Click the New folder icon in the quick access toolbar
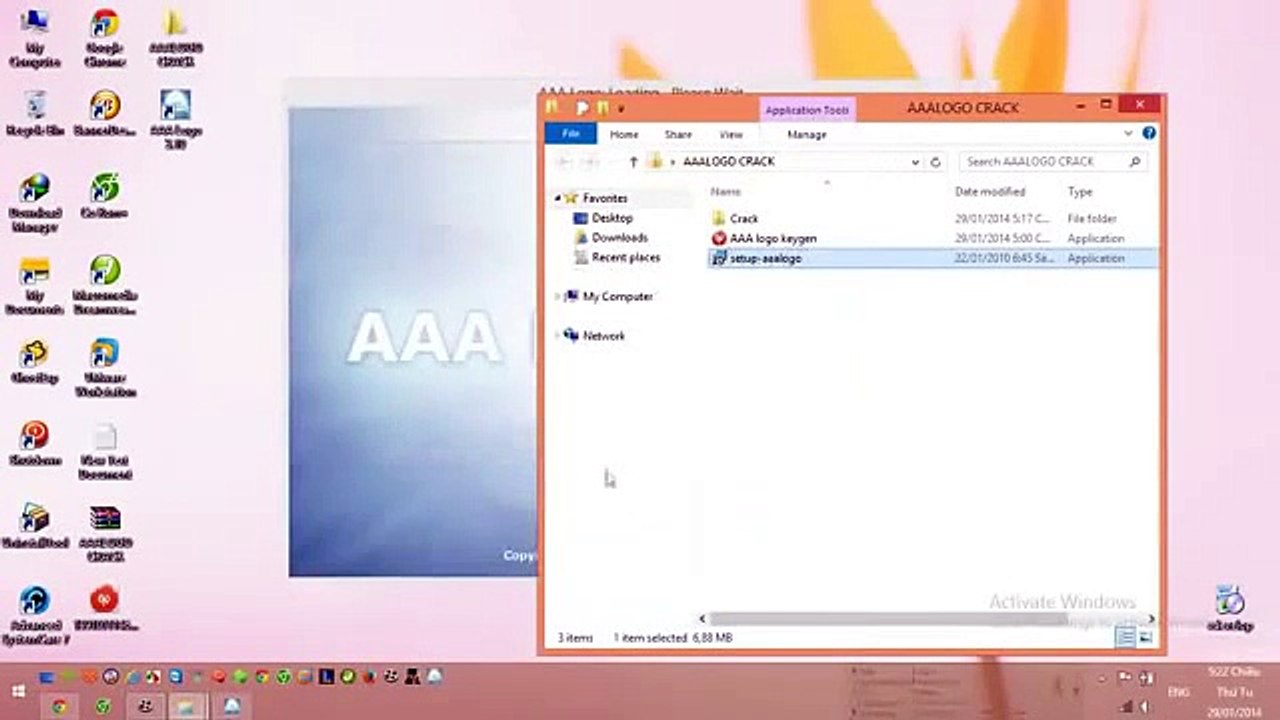Viewport: 1280px width, 720px height. 602,107
